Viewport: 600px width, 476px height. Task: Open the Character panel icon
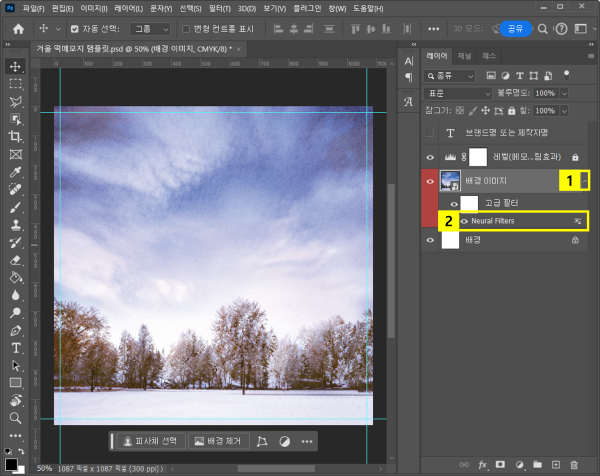tap(409, 61)
